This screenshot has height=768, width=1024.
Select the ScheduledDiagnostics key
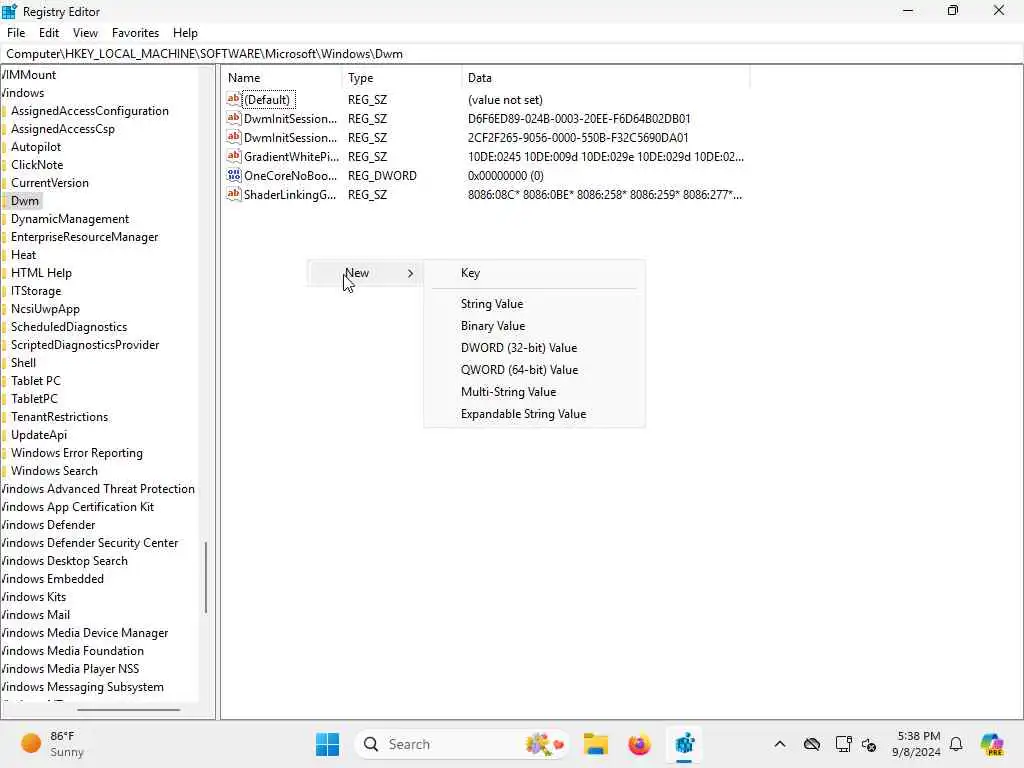click(69, 327)
